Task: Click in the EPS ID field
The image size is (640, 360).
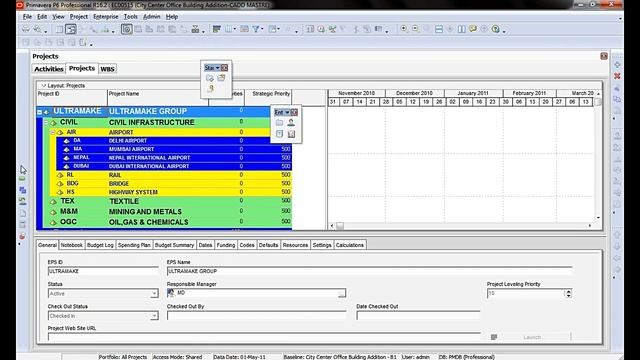Action: tap(103, 271)
